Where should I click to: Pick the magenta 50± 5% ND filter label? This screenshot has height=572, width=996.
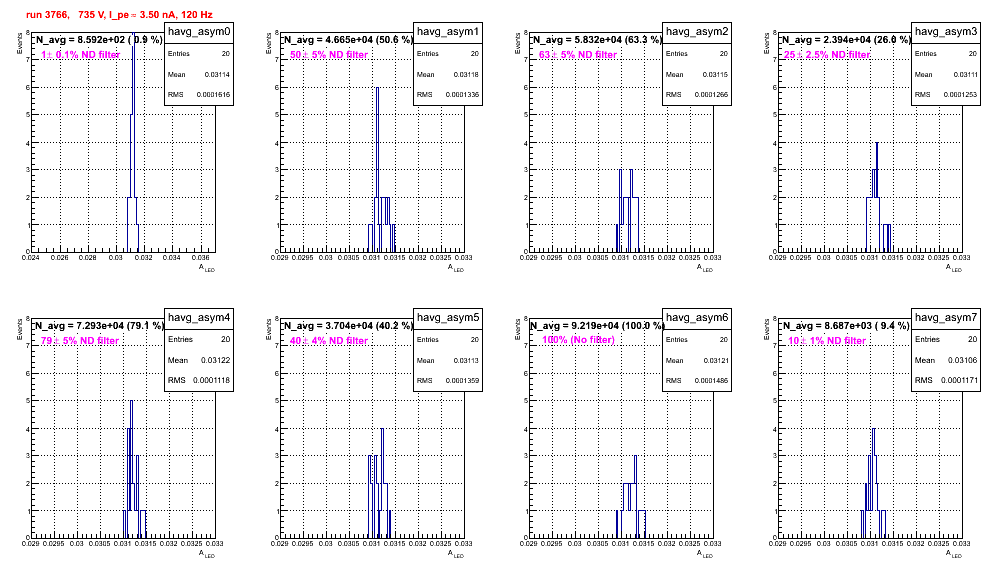(x=329, y=55)
